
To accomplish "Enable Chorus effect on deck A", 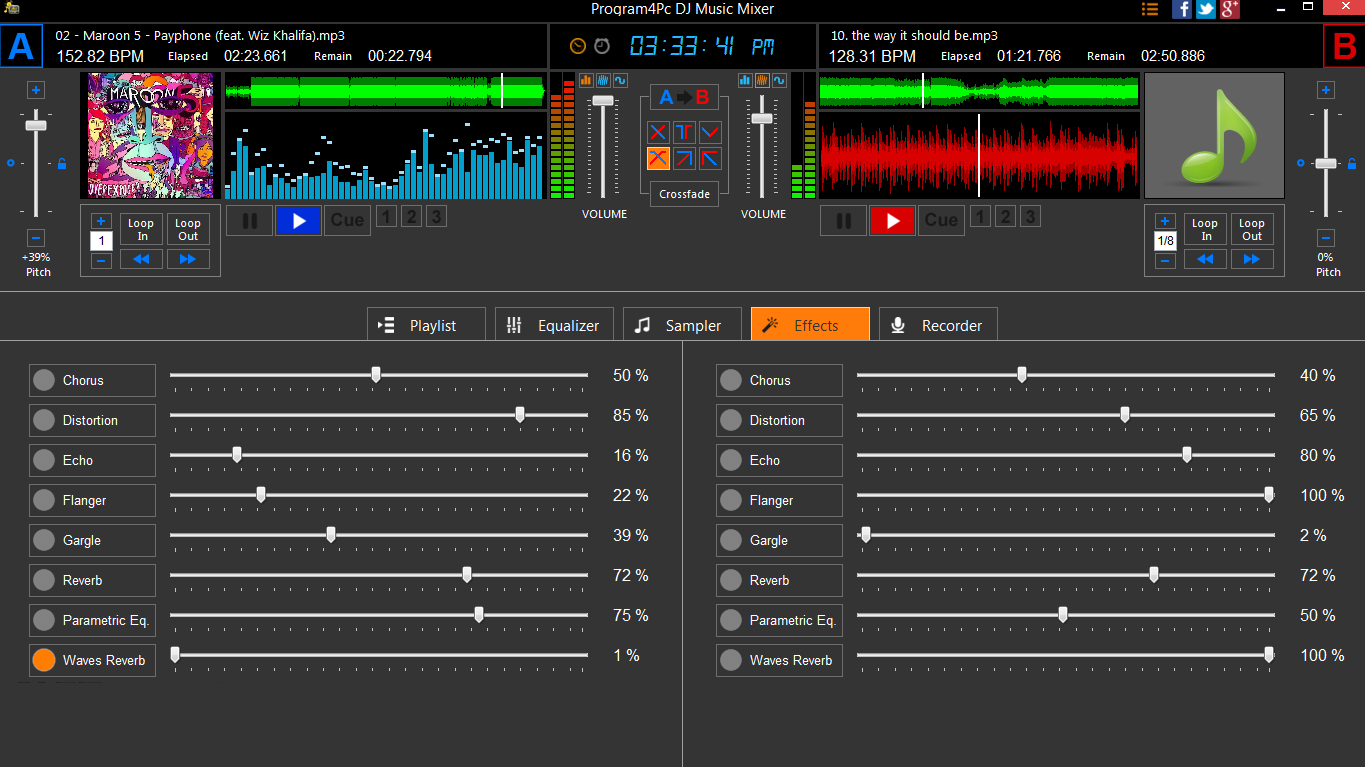I will [92, 380].
